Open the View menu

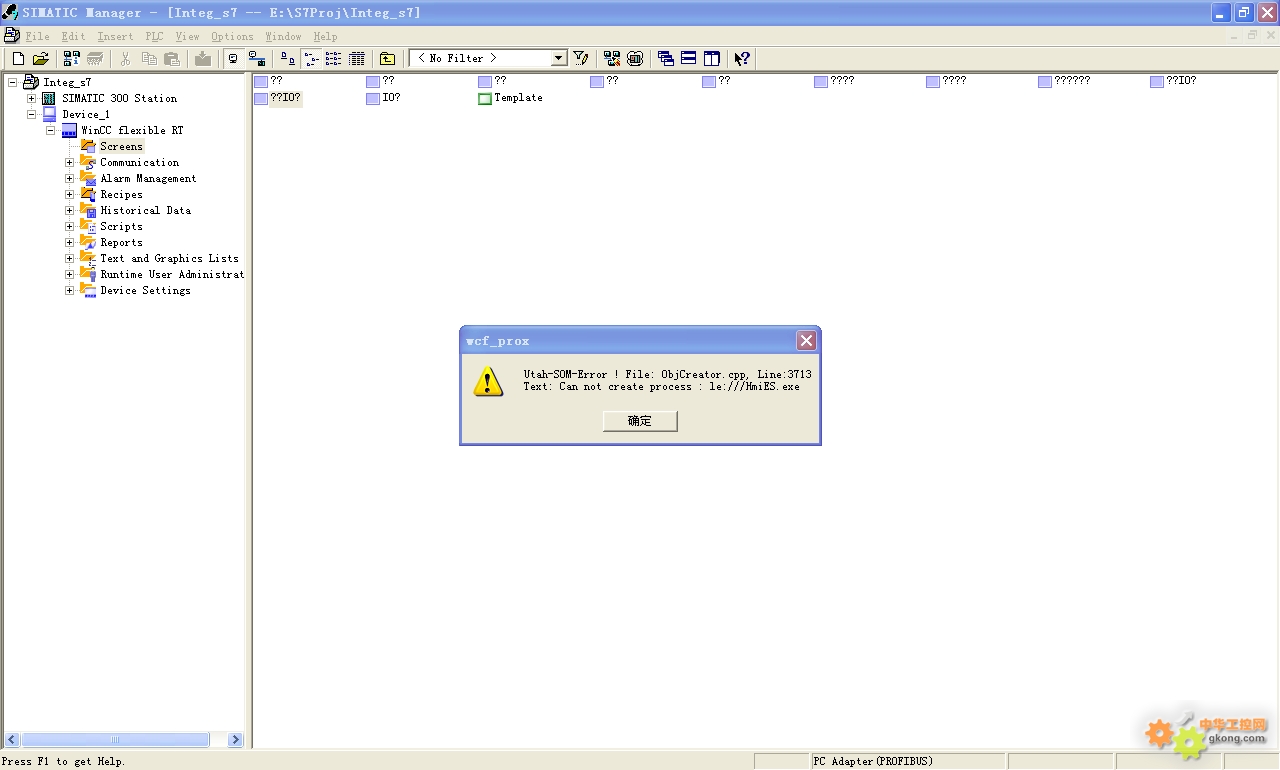187,36
